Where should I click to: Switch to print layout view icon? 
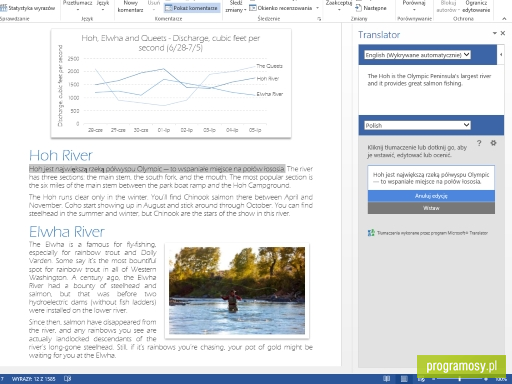(404, 379)
